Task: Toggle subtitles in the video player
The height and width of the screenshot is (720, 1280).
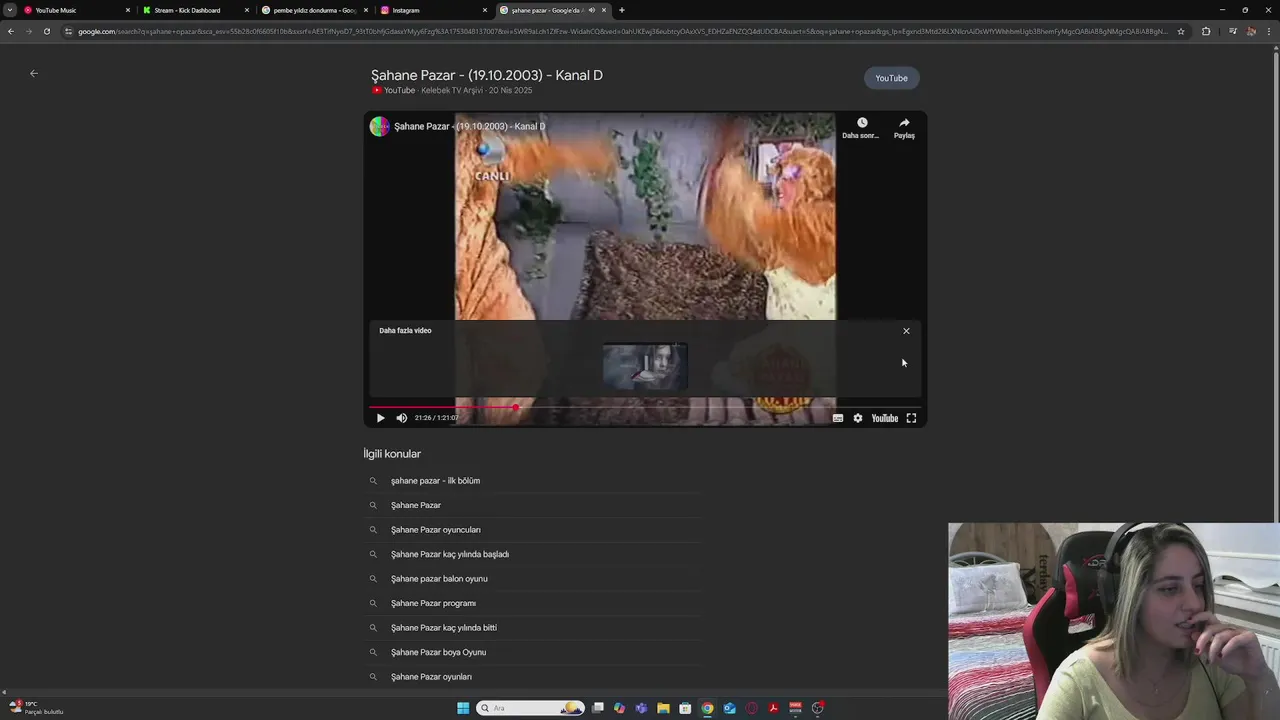Action: (838, 418)
